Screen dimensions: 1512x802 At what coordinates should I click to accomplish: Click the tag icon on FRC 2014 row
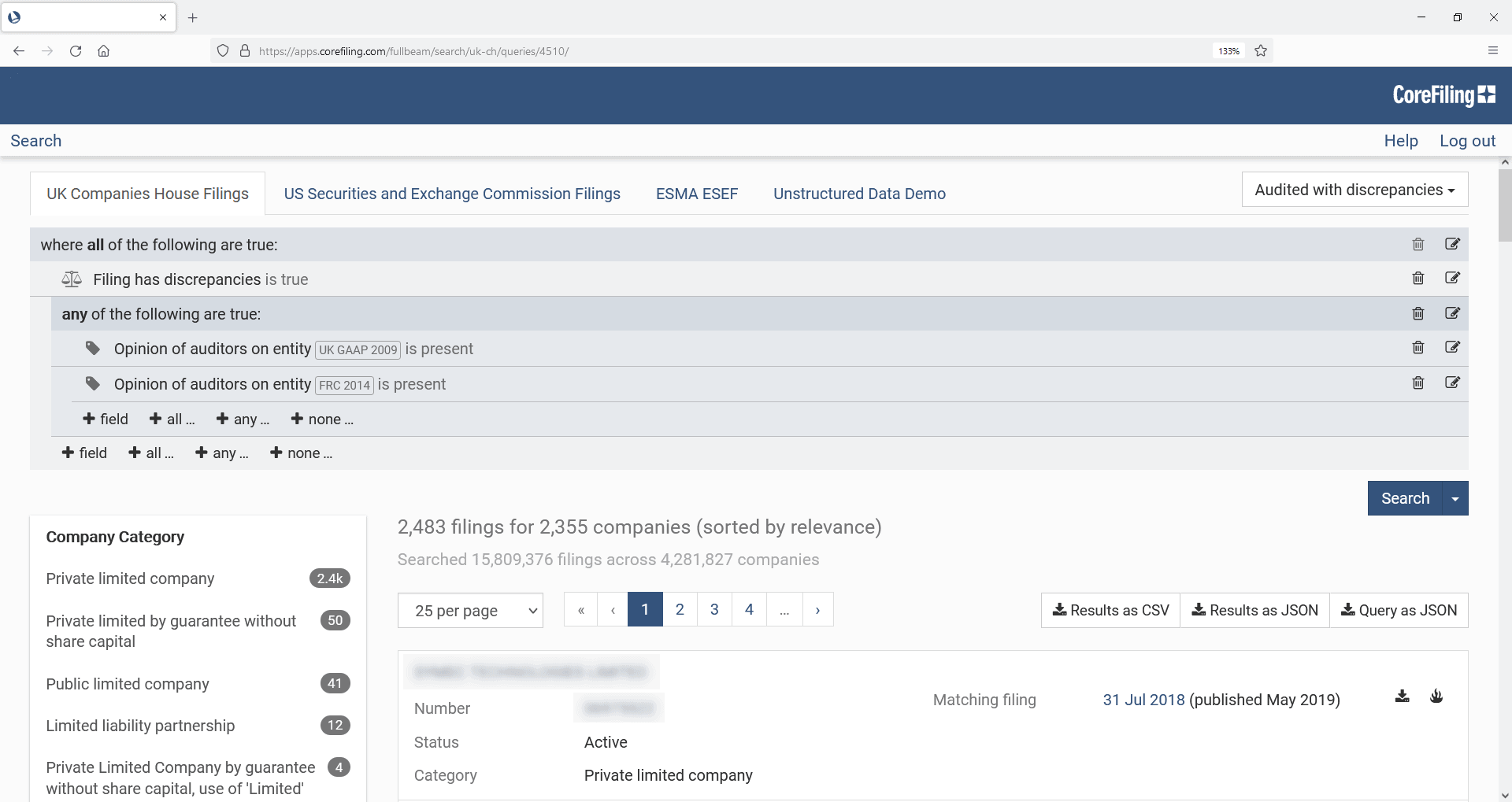[93, 383]
